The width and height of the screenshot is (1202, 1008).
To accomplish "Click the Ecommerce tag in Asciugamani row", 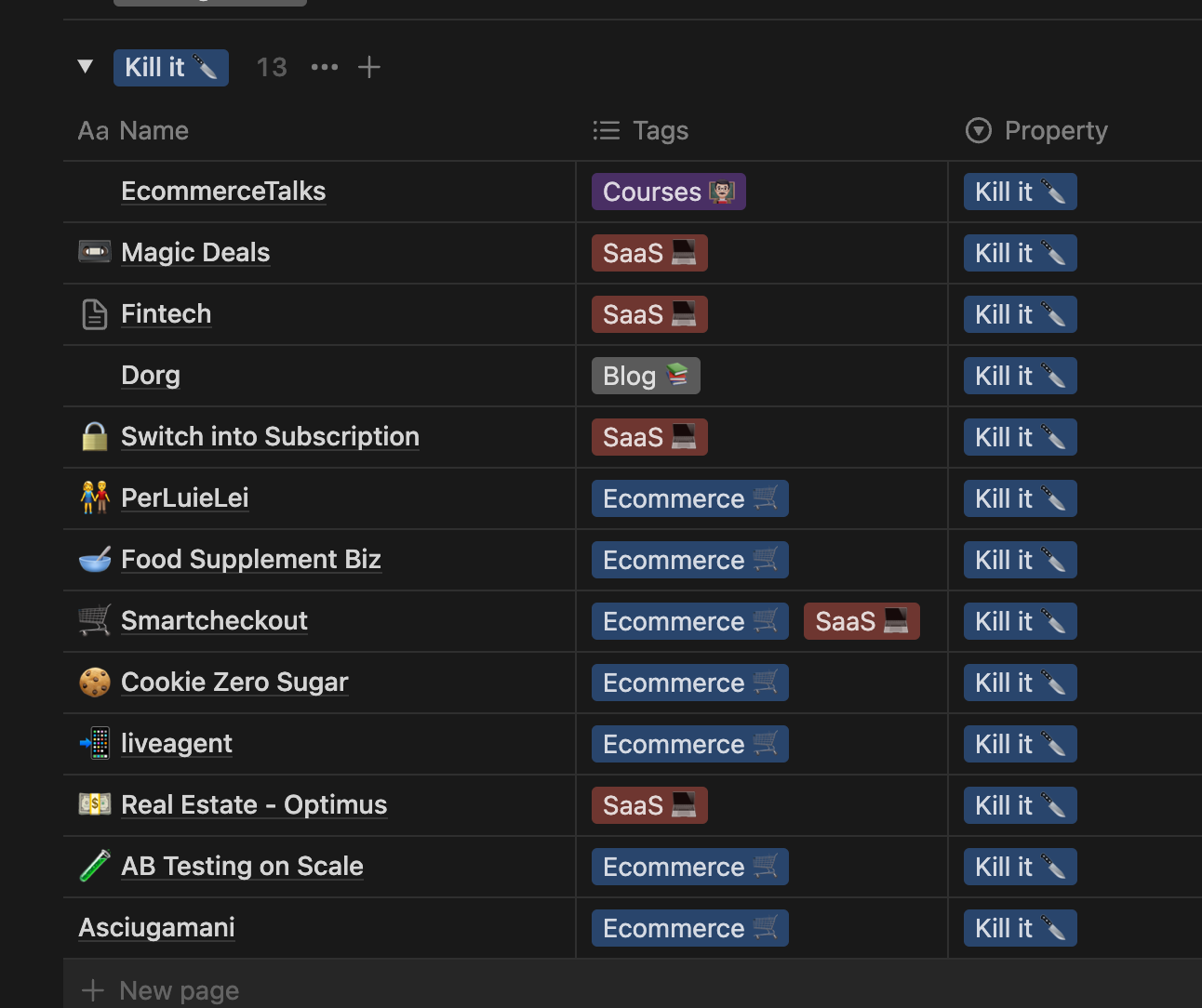I will pyautogui.click(x=690, y=928).
